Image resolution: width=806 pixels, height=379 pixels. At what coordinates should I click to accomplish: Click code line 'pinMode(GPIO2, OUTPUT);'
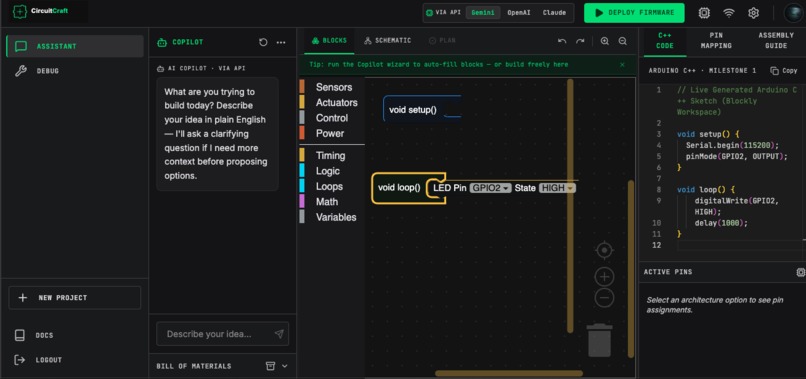coord(736,156)
